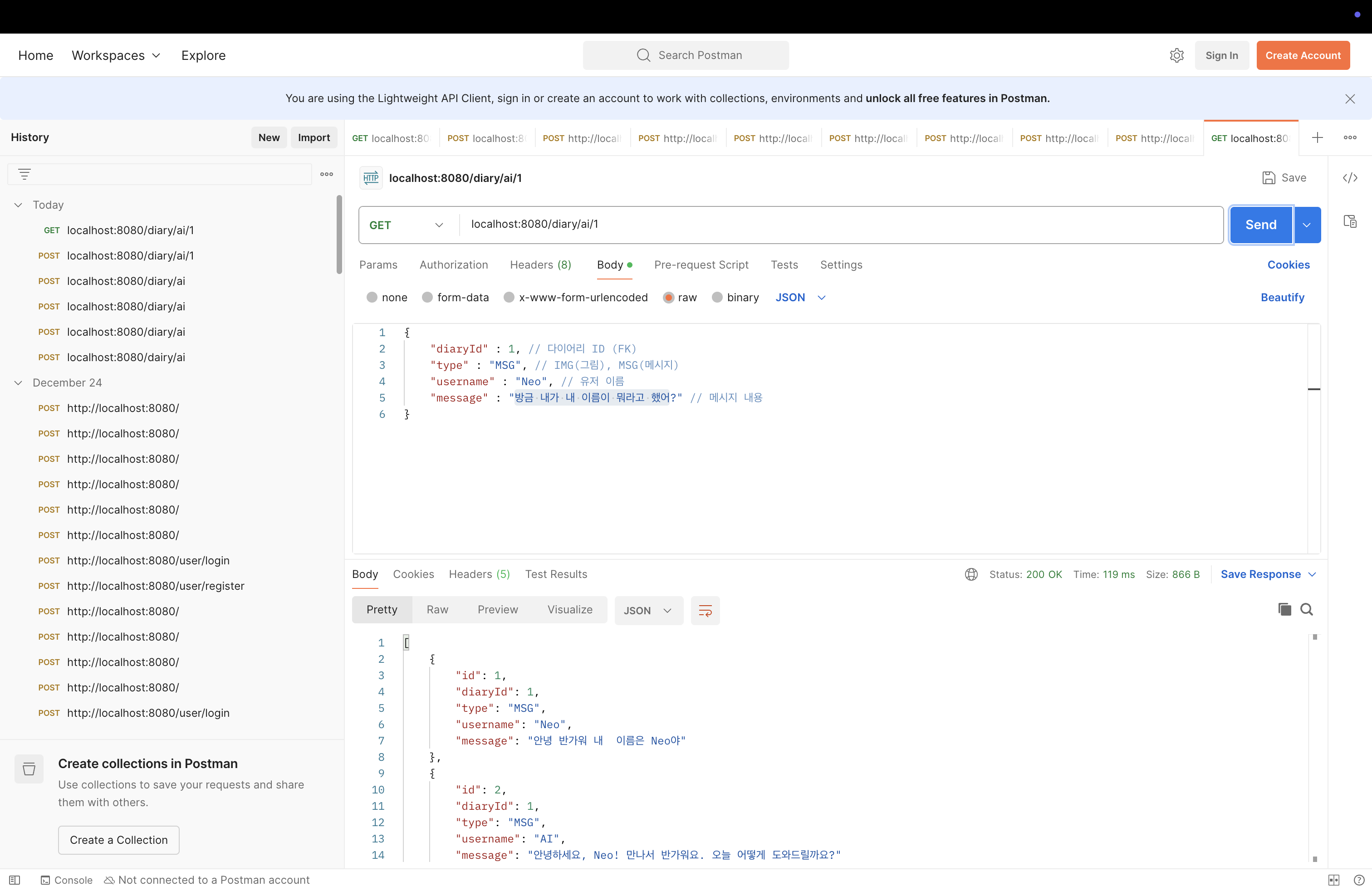
Task: Copy response using the copy icon
Action: 1284,609
